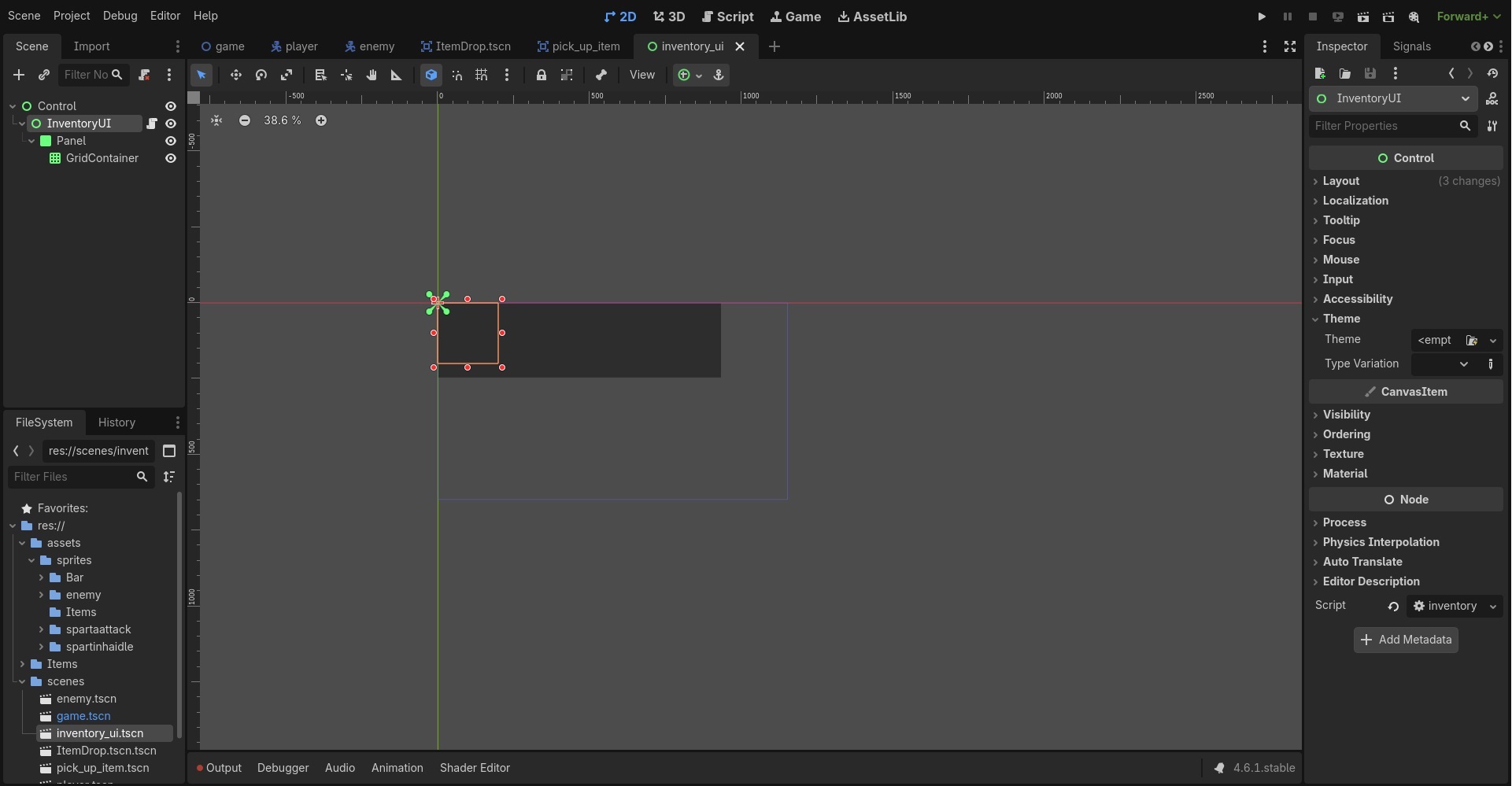Collapse the sprites folder

(31, 560)
